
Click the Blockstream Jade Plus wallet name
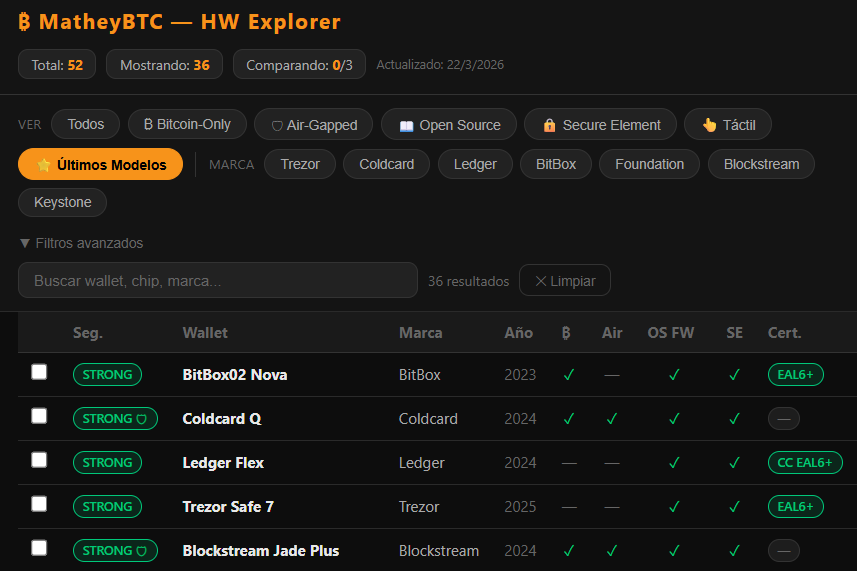click(261, 551)
